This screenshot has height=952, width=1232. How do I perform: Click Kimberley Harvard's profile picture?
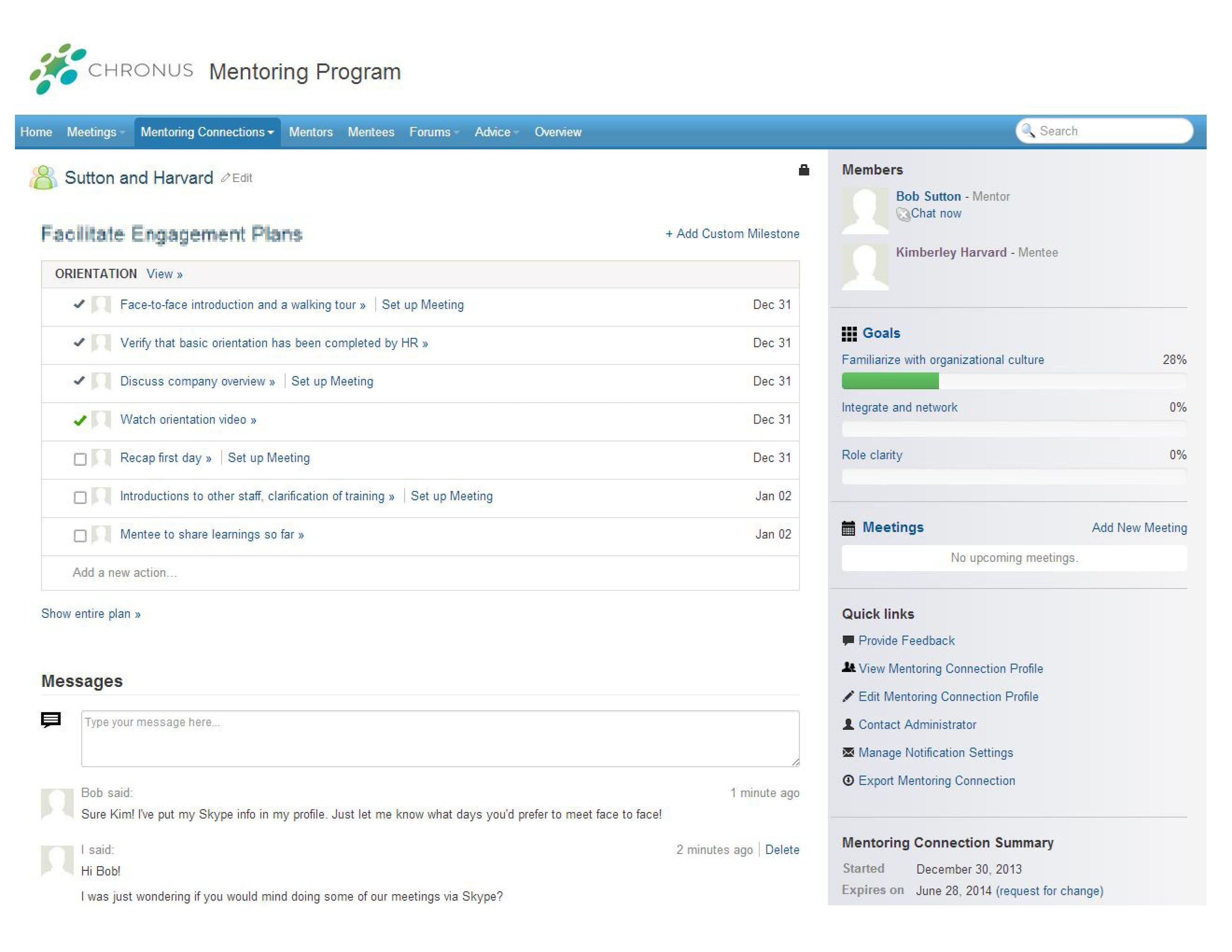tap(865, 267)
